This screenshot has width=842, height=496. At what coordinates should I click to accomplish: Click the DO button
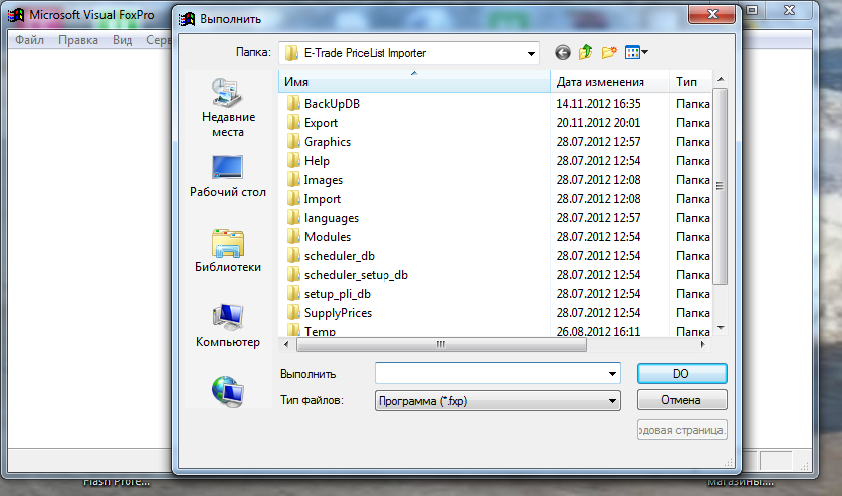[x=682, y=374]
